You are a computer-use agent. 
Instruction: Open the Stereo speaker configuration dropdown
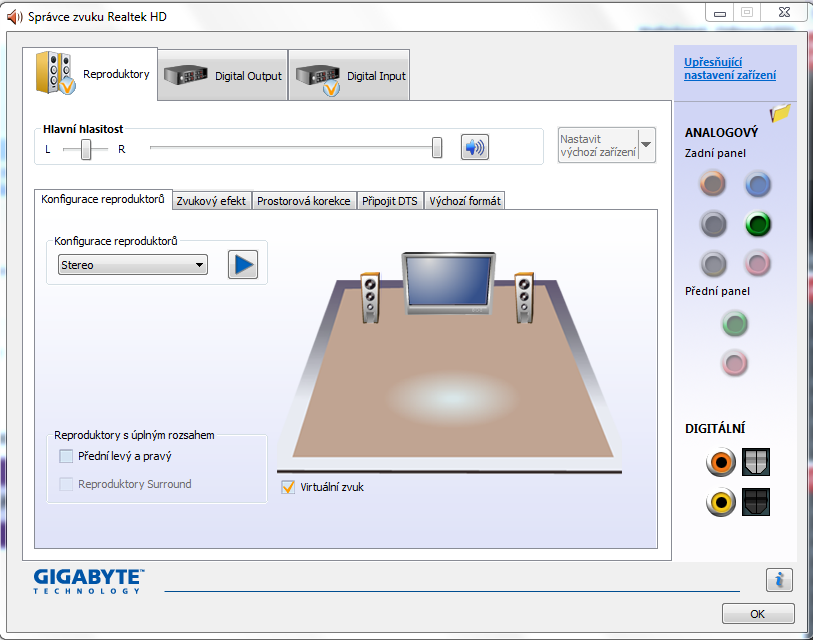(x=133, y=265)
